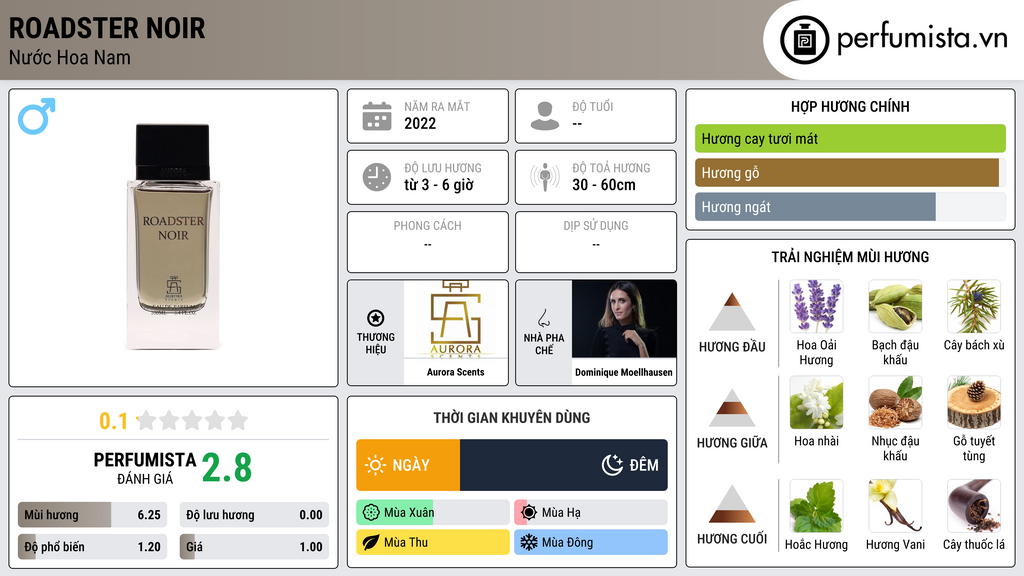This screenshot has height=576, width=1024.
Task: Click the gray-blue Hương ngát accord bar
Action: (x=850, y=207)
